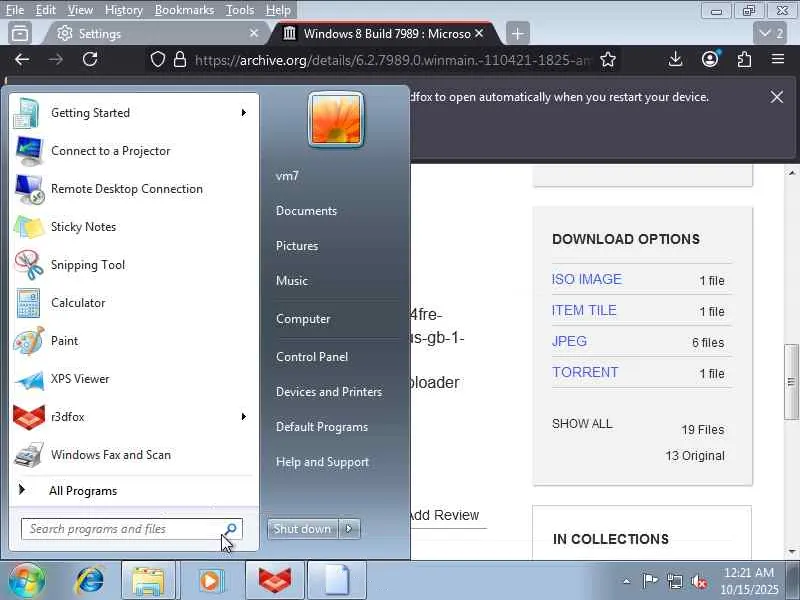Open the History menu
800x600 pixels.
pyautogui.click(x=123, y=10)
